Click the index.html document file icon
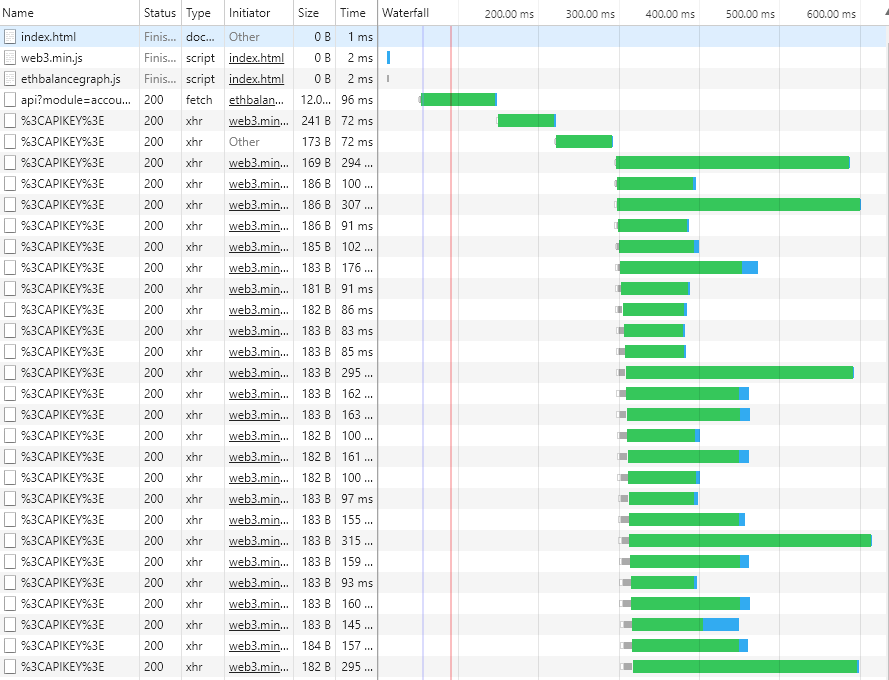The width and height of the screenshot is (889, 680). click(x=10, y=37)
